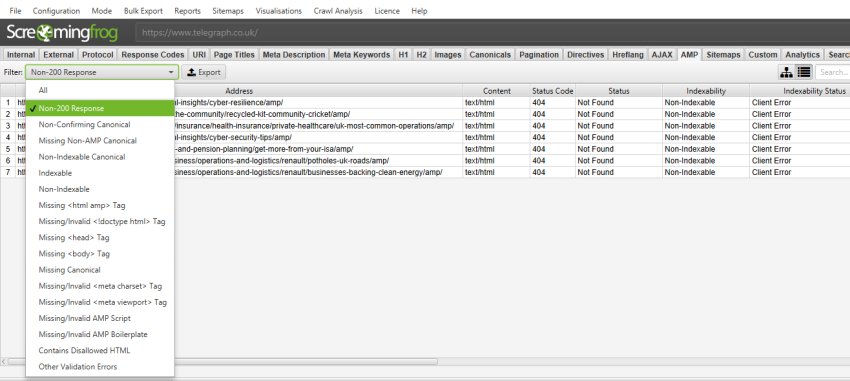Collapse the Non-200 Response filter dropdown
850x381 pixels.
tap(101, 72)
